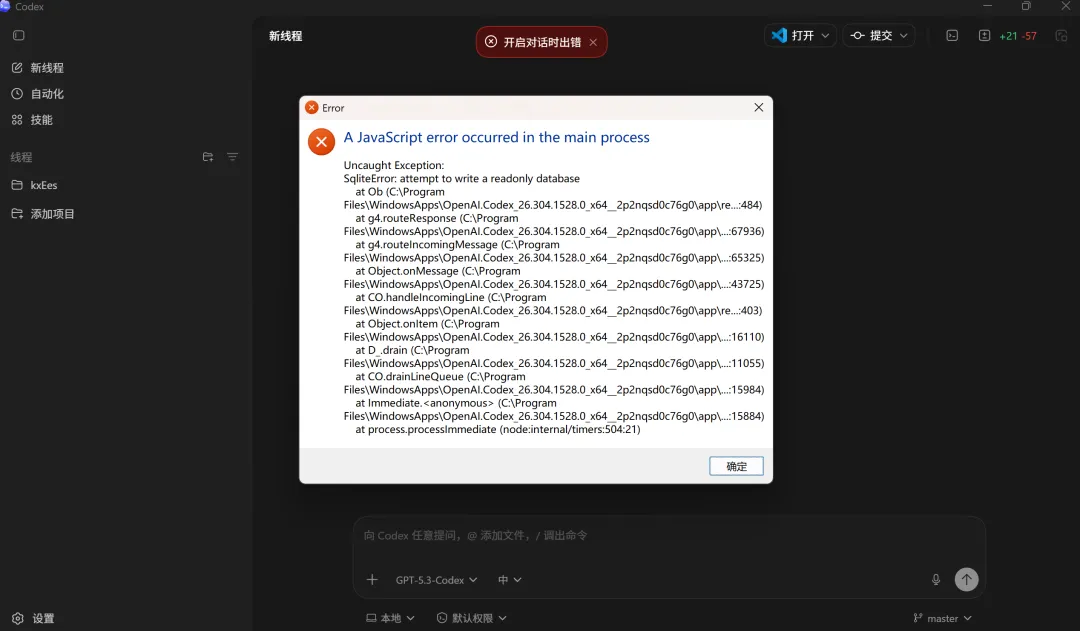Viewport: 1080px width, 631px height.
Task: Click the new folder icon beside 线程
Action: coord(208,157)
